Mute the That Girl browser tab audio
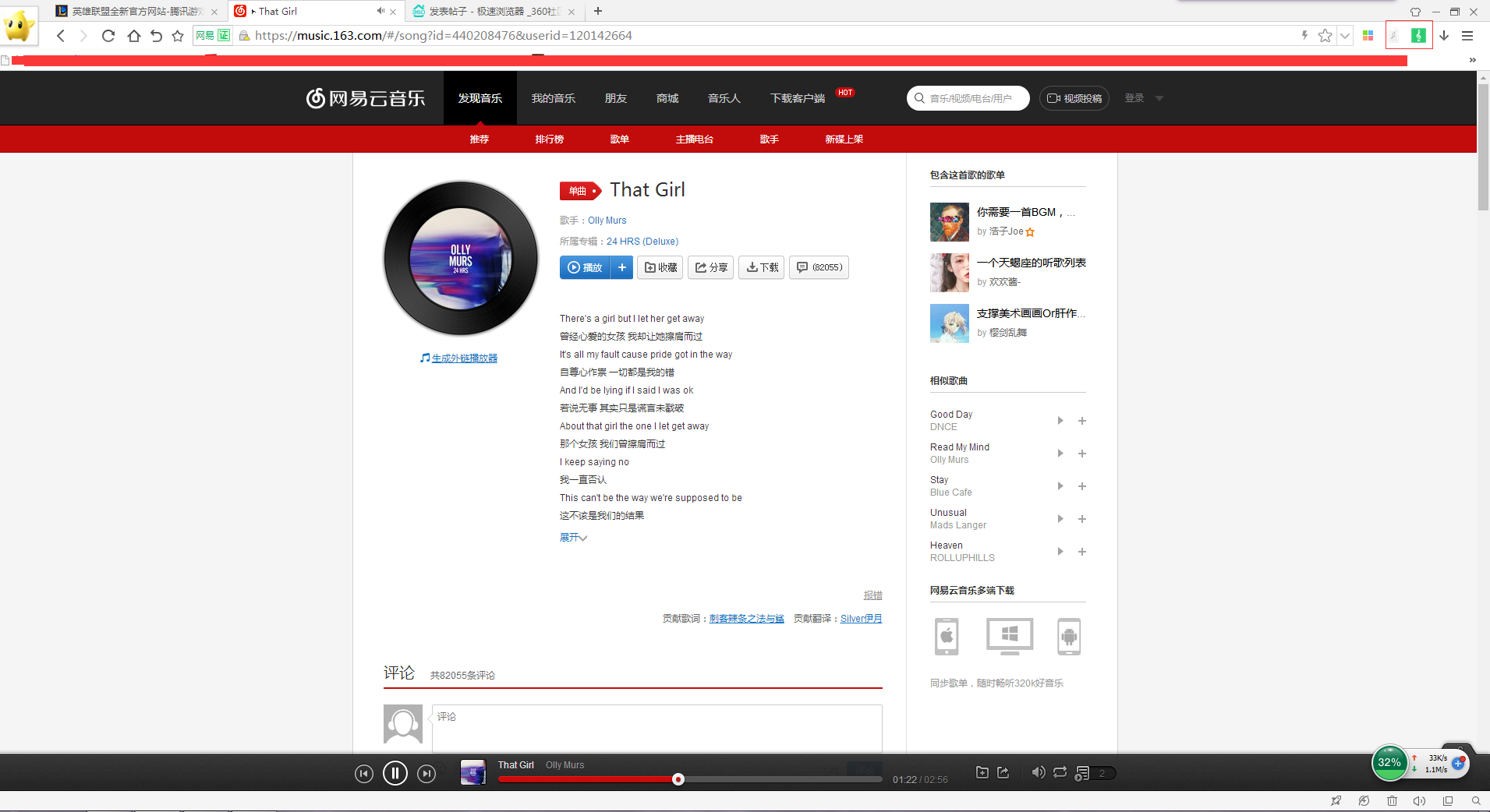1490x812 pixels. click(x=380, y=11)
